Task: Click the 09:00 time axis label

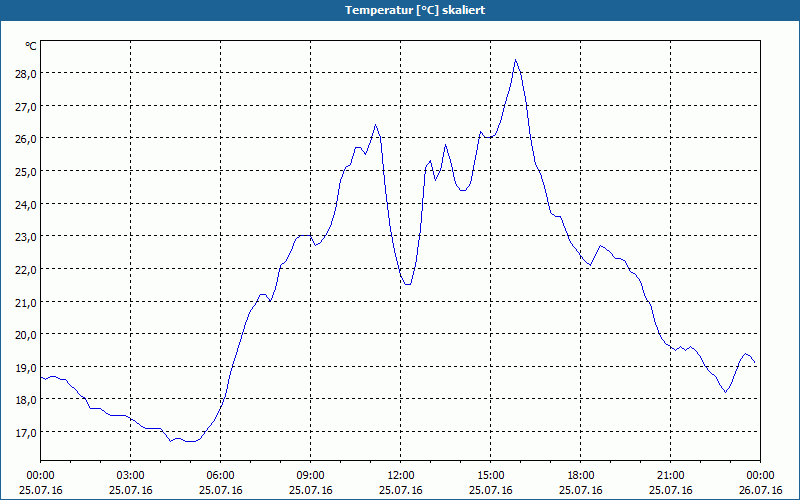Action: [310, 476]
